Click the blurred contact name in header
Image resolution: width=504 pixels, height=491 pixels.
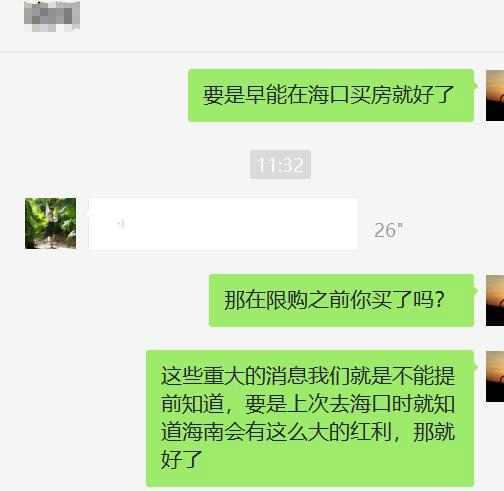(52, 16)
